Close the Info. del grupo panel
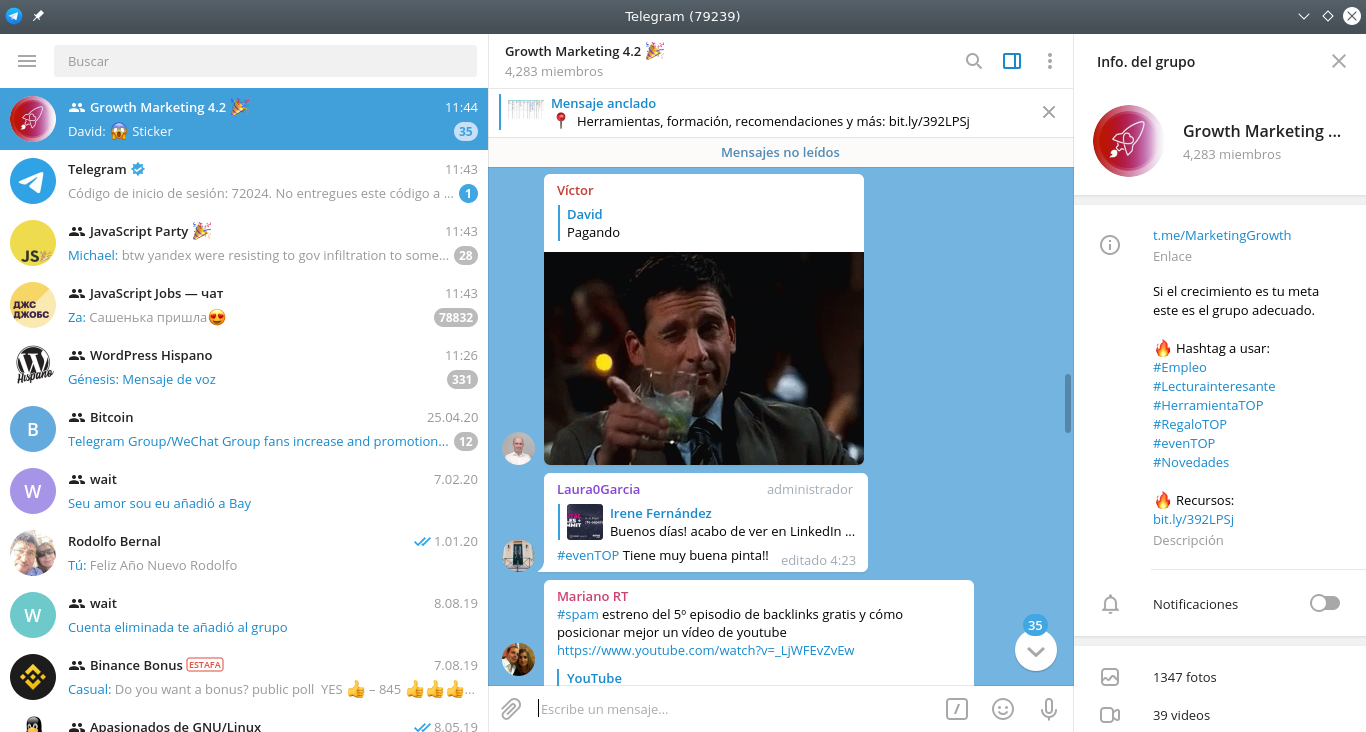Image resolution: width=1366 pixels, height=732 pixels. tap(1339, 61)
